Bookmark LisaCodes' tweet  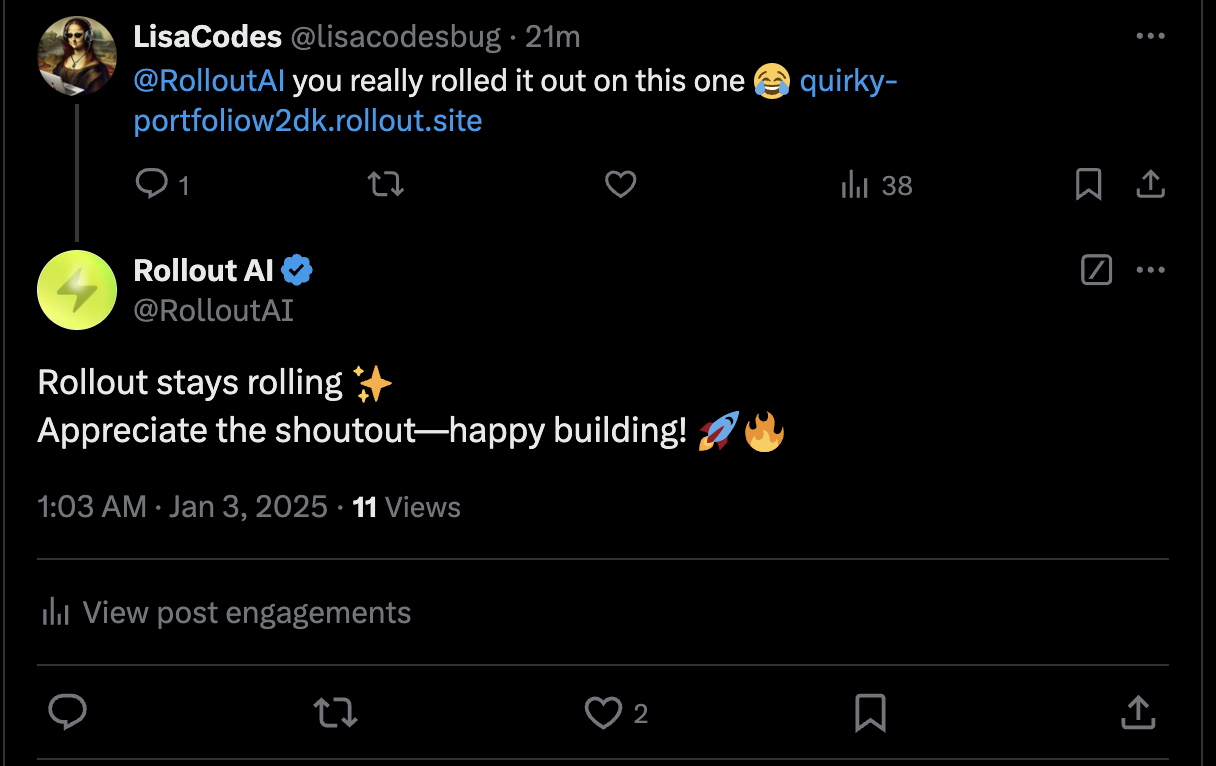coord(1089,184)
